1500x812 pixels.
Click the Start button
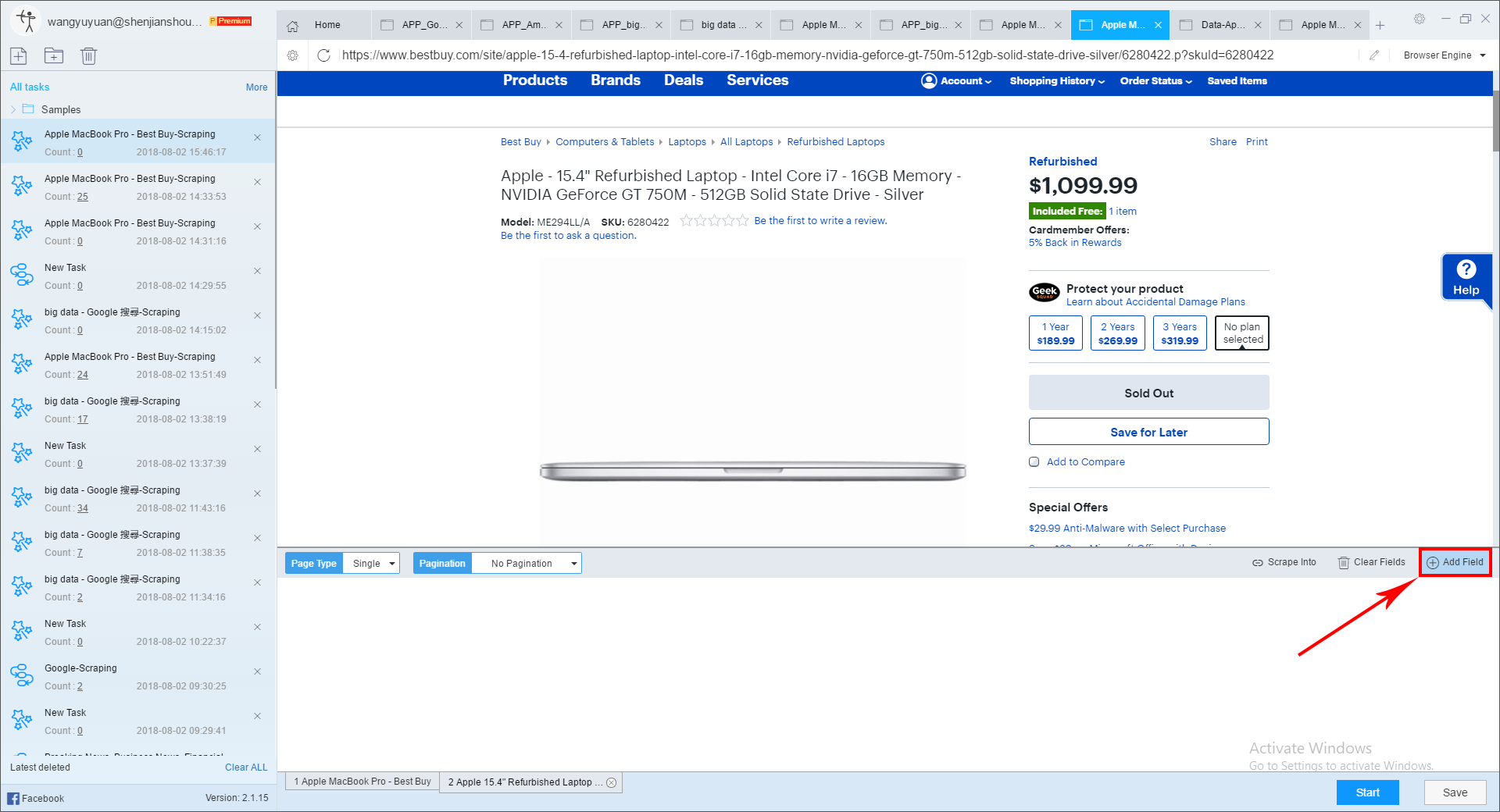point(1367,792)
